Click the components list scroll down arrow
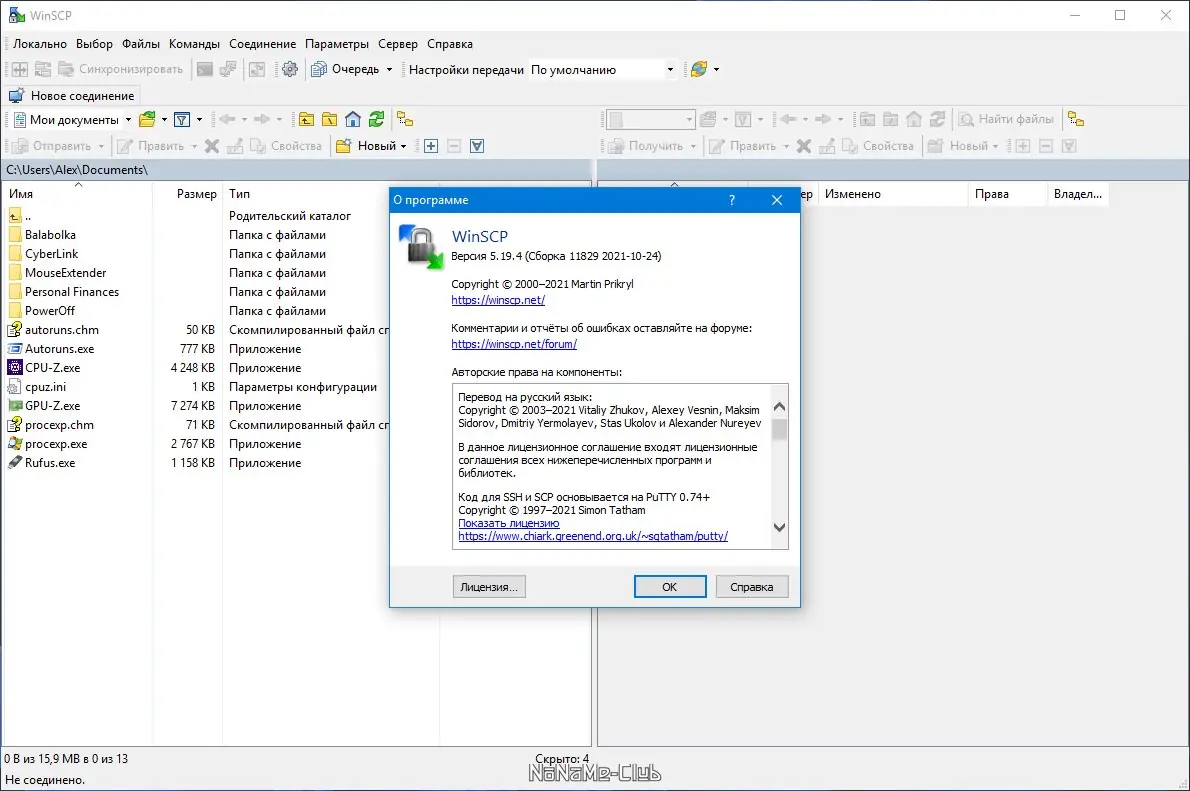1190x791 pixels. point(779,527)
